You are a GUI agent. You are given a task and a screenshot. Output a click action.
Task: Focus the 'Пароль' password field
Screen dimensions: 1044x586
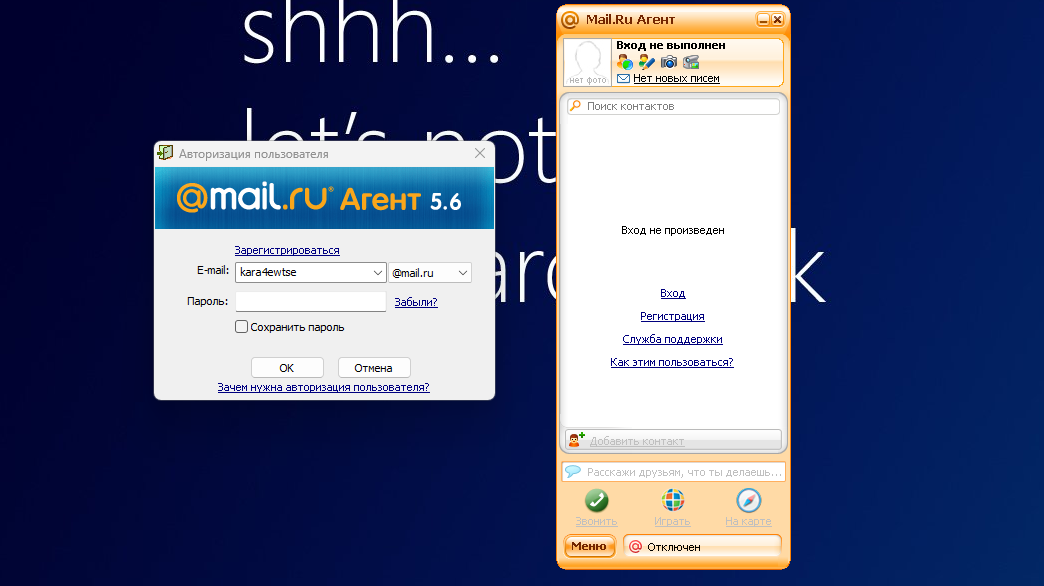click(x=311, y=302)
